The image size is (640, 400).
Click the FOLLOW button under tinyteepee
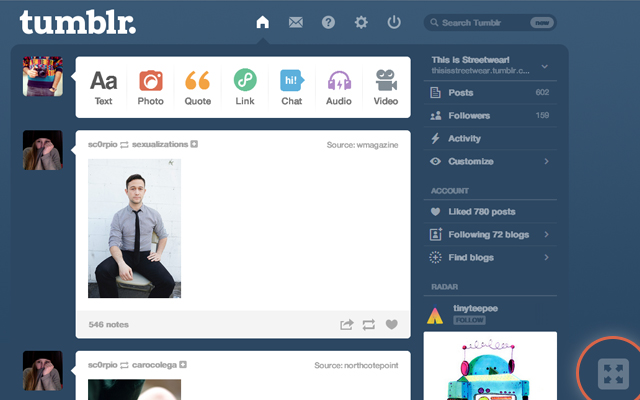[469, 320]
